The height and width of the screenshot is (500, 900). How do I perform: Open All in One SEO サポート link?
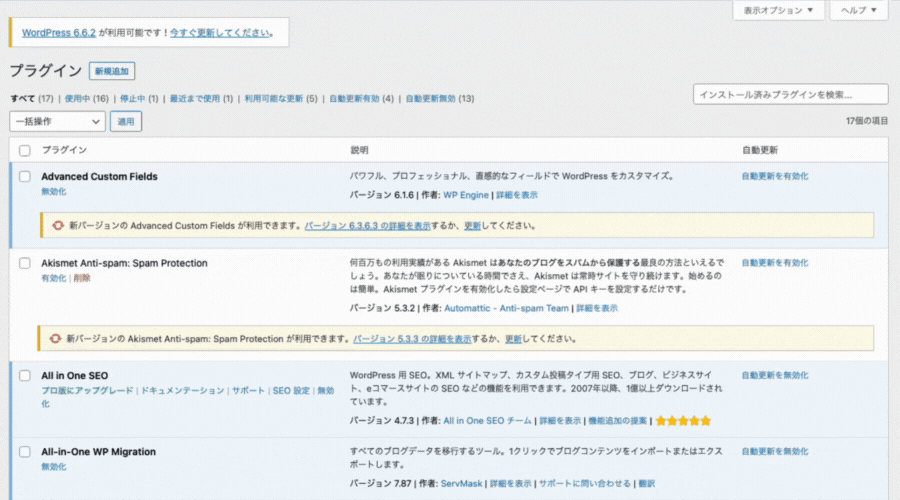point(248,391)
